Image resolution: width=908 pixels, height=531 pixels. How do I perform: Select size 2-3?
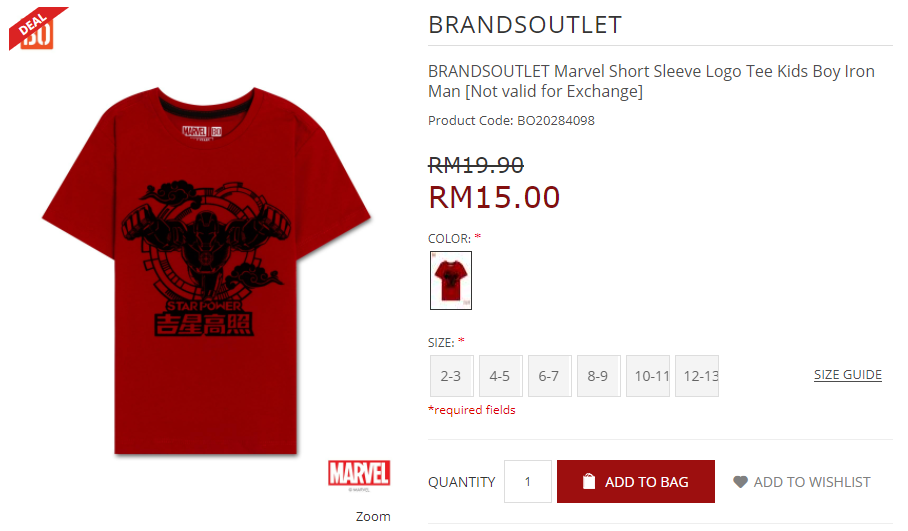click(452, 376)
